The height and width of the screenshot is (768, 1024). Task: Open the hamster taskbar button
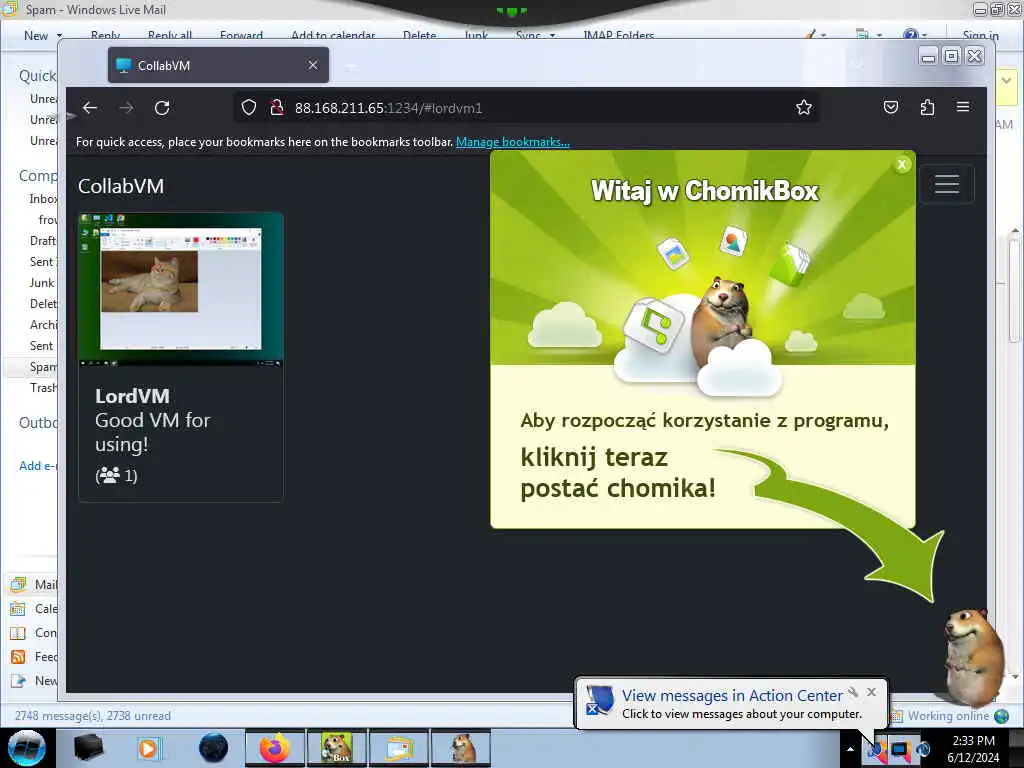point(462,748)
